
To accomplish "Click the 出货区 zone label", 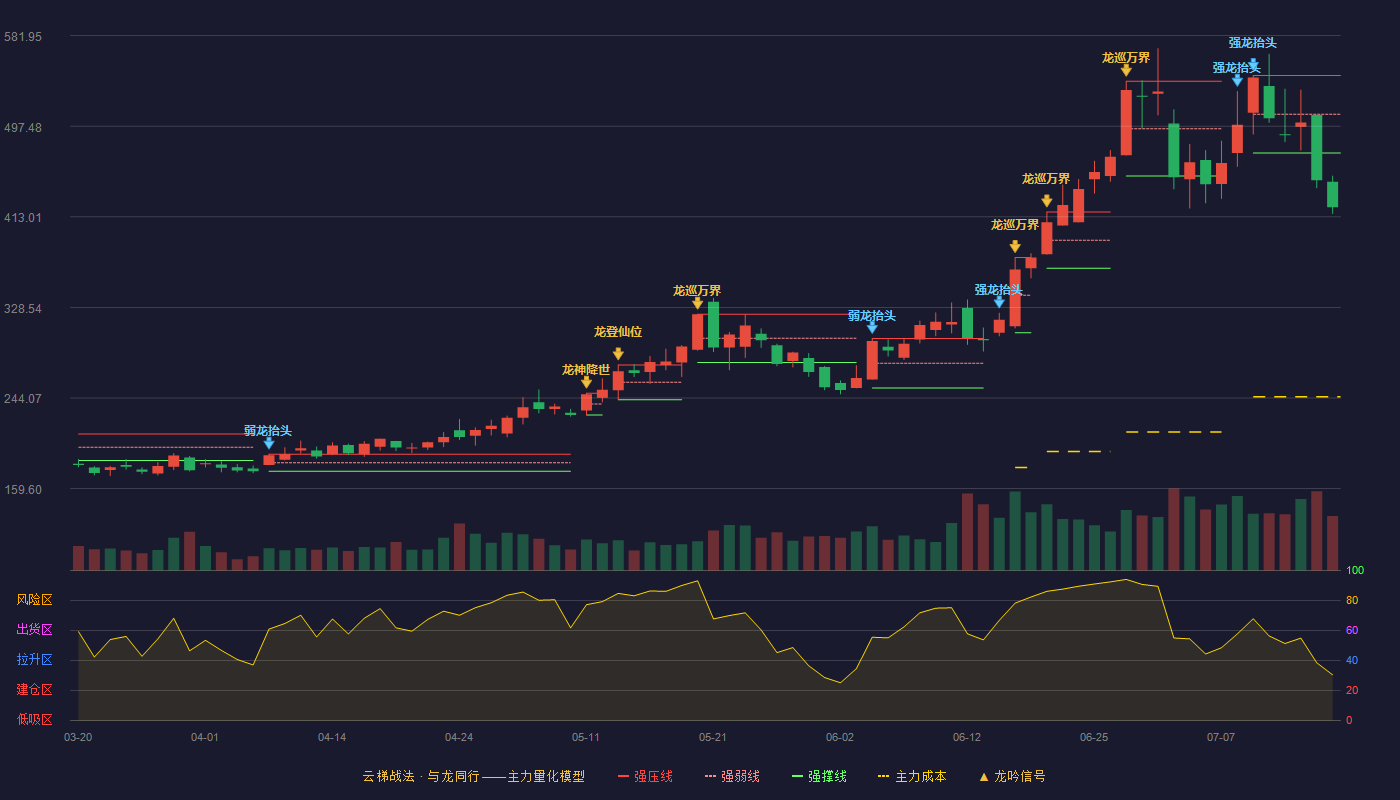I will pos(35,630).
